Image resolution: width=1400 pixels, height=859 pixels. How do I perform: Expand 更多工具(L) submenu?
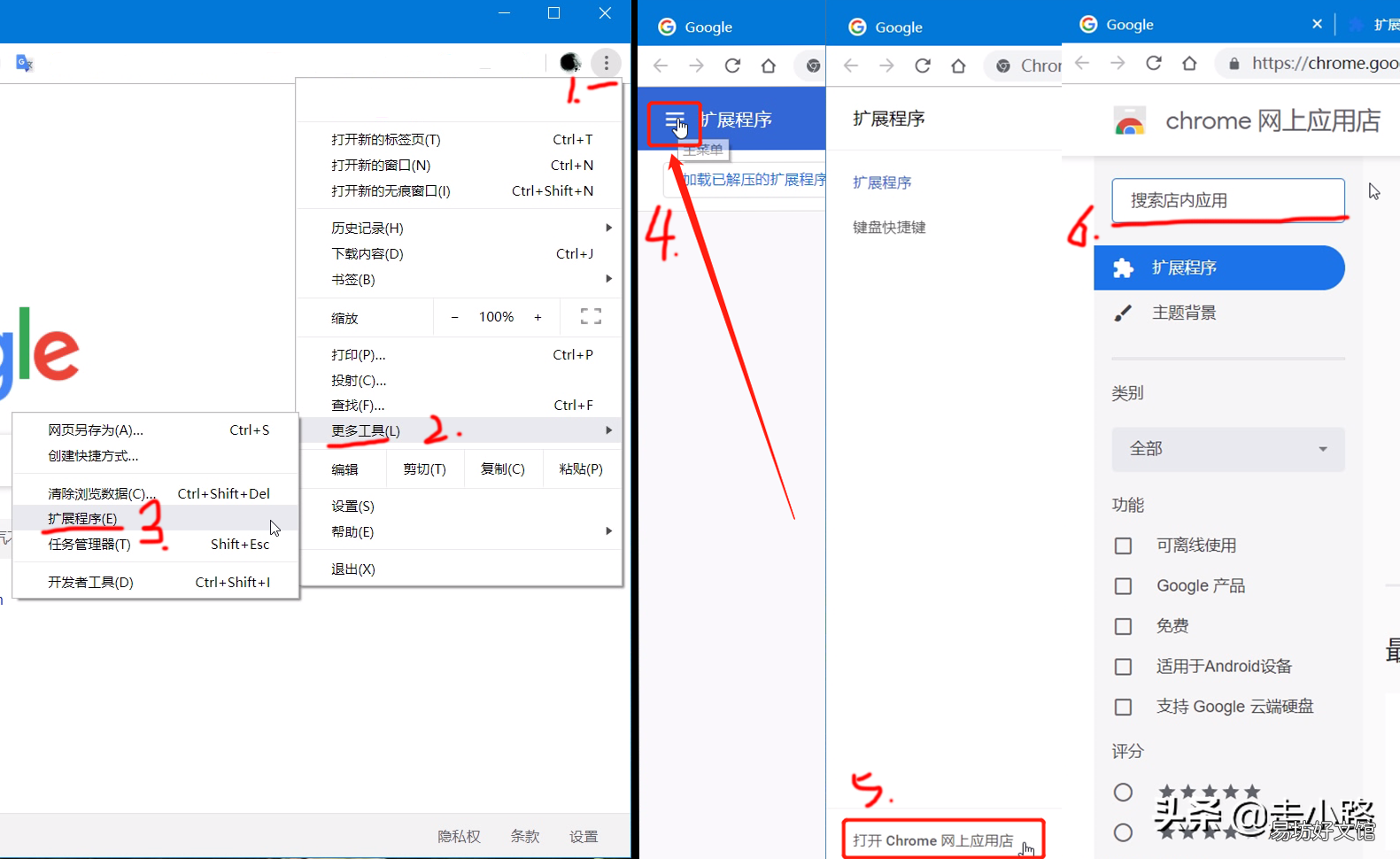coord(460,430)
